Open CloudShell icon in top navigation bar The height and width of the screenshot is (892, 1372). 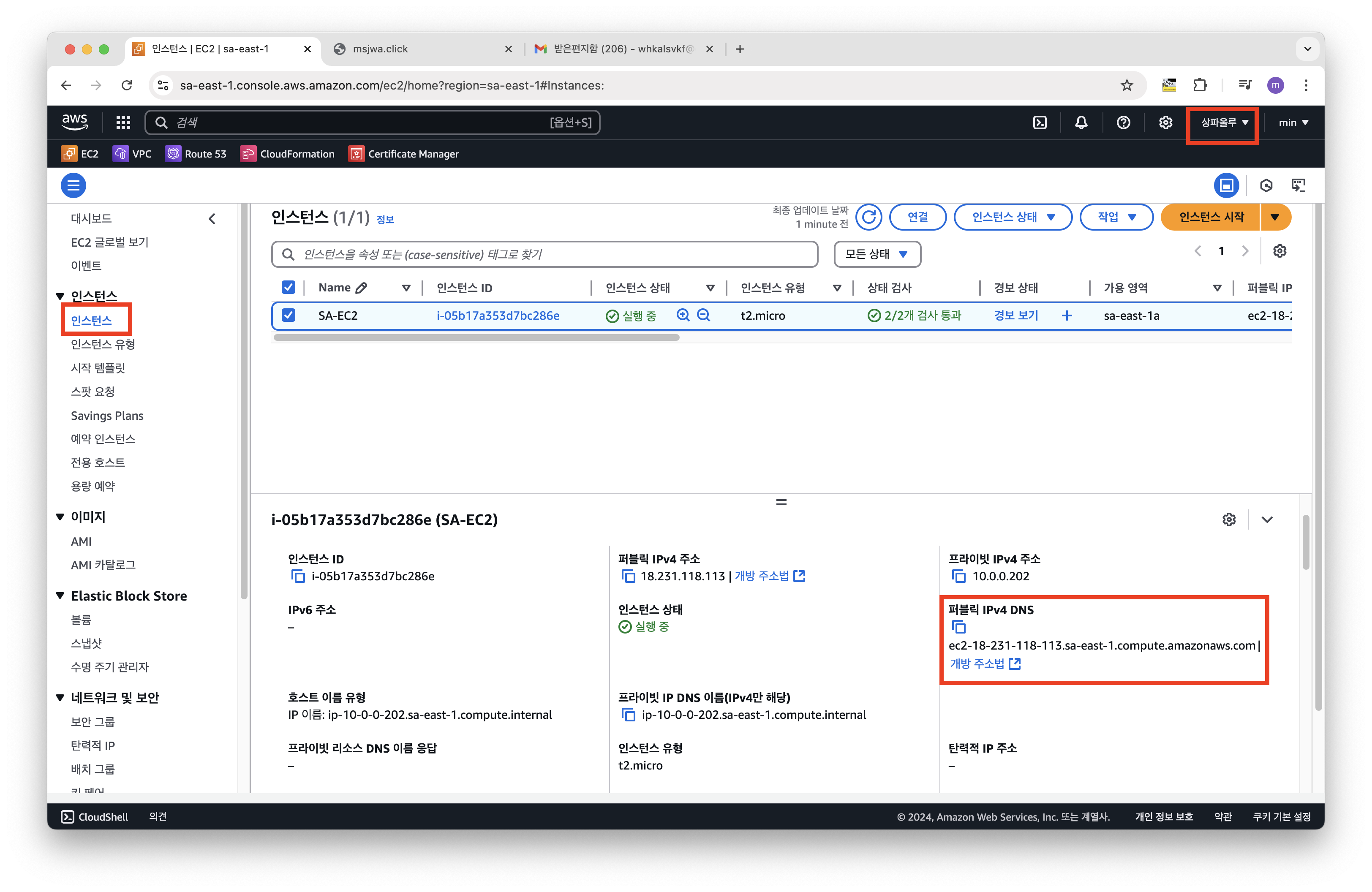pyautogui.click(x=1040, y=122)
